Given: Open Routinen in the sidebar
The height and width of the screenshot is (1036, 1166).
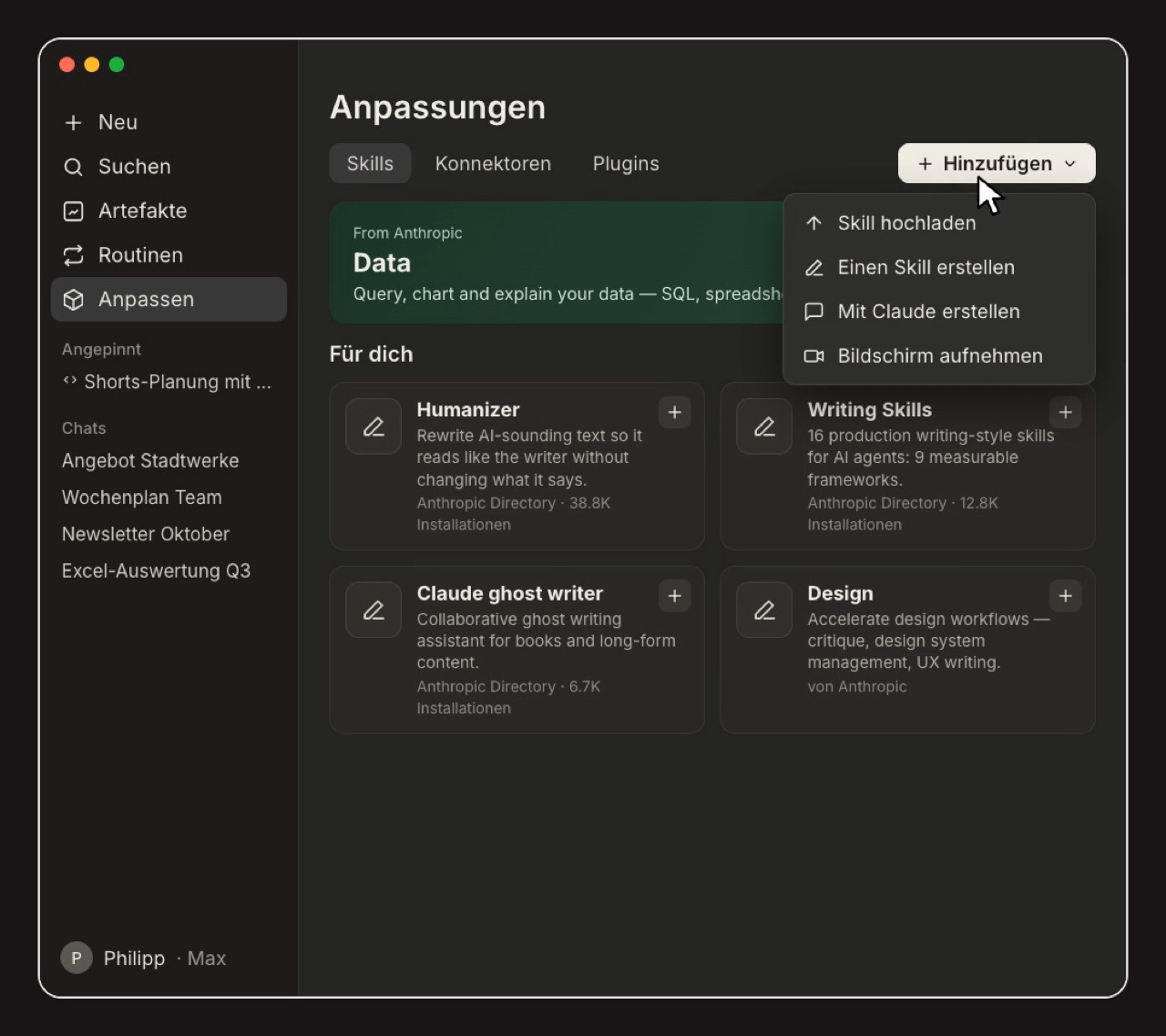Looking at the screenshot, I should (169, 255).
